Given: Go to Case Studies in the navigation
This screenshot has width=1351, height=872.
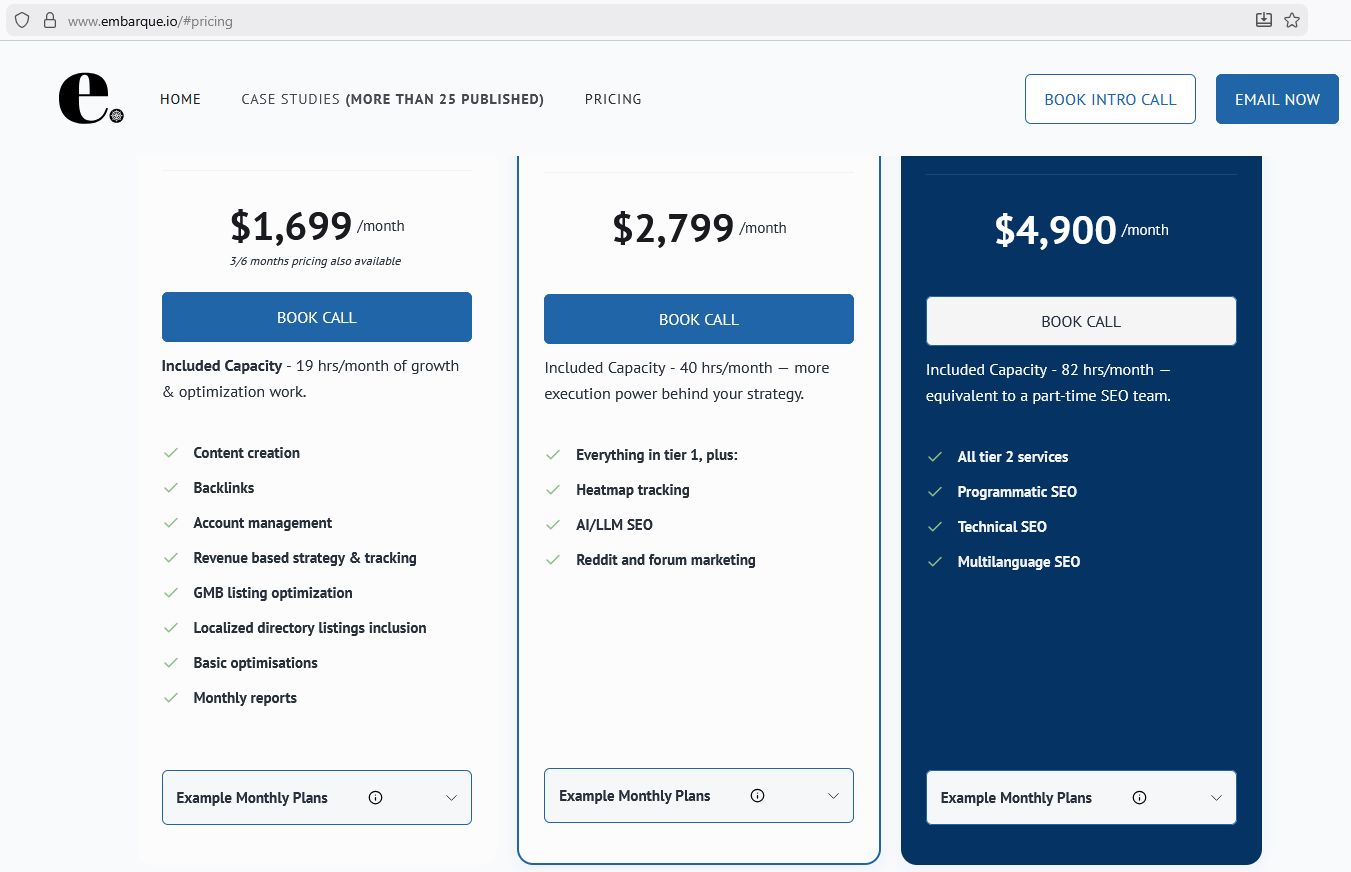Looking at the screenshot, I should (x=392, y=99).
